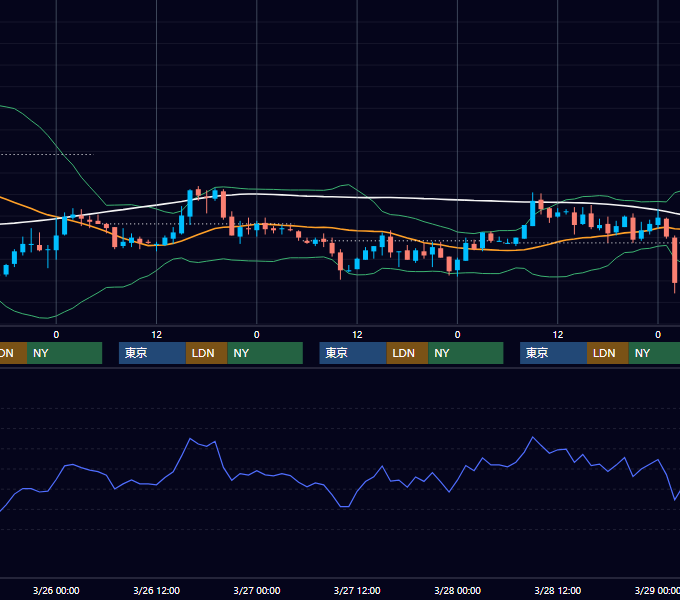Click hour label 12 above 3/28 12:00
Screen dimensions: 680x600
[x=558, y=335]
